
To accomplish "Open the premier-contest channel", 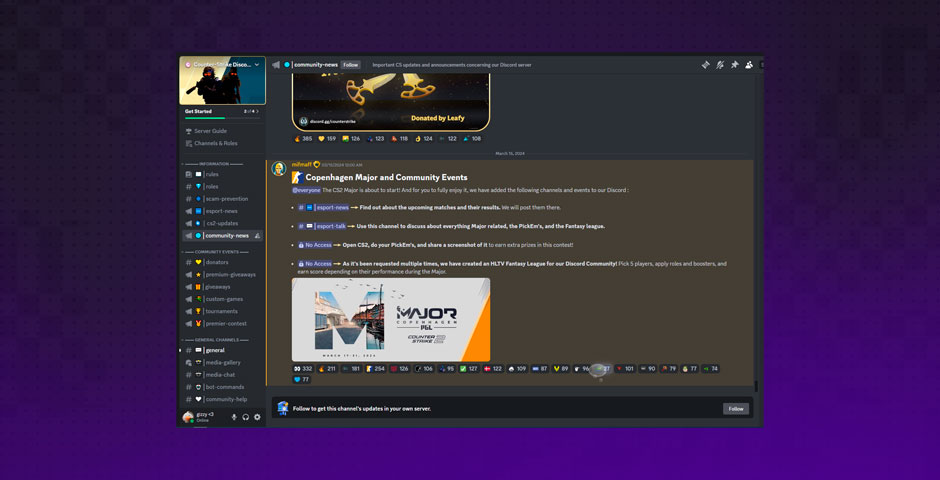I will click(222, 324).
